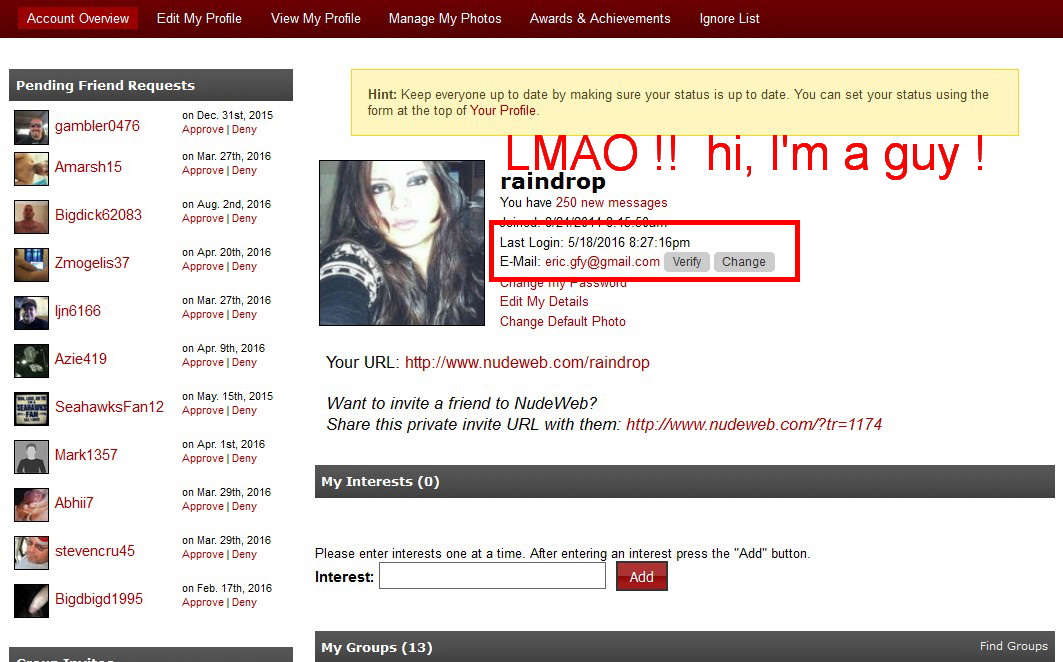Open the Edit My Profile tab
The width and height of the screenshot is (1063, 662).
tap(199, 18)
